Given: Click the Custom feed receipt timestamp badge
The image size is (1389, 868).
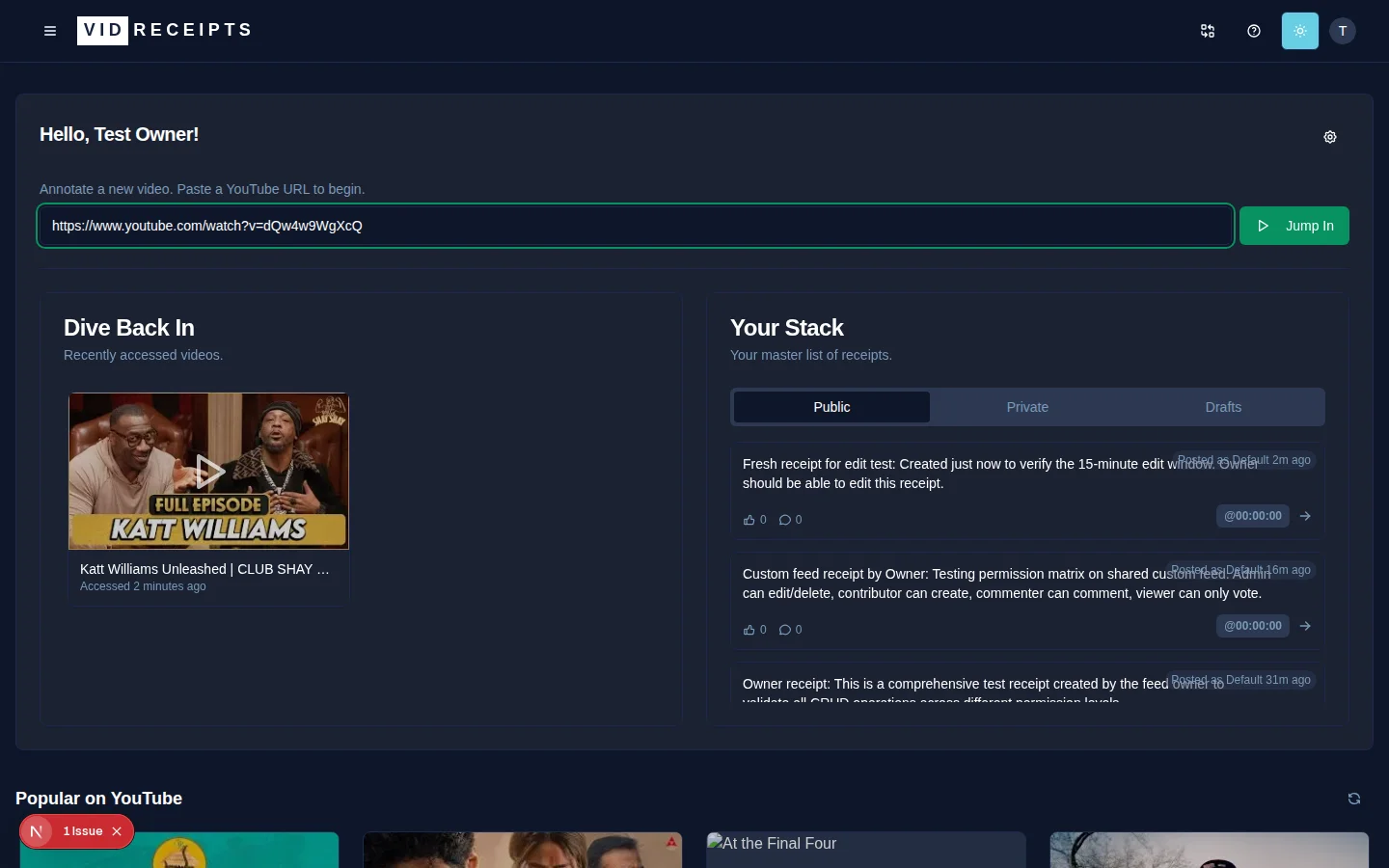Looking at the screenshot, I should click(1252, 626).
